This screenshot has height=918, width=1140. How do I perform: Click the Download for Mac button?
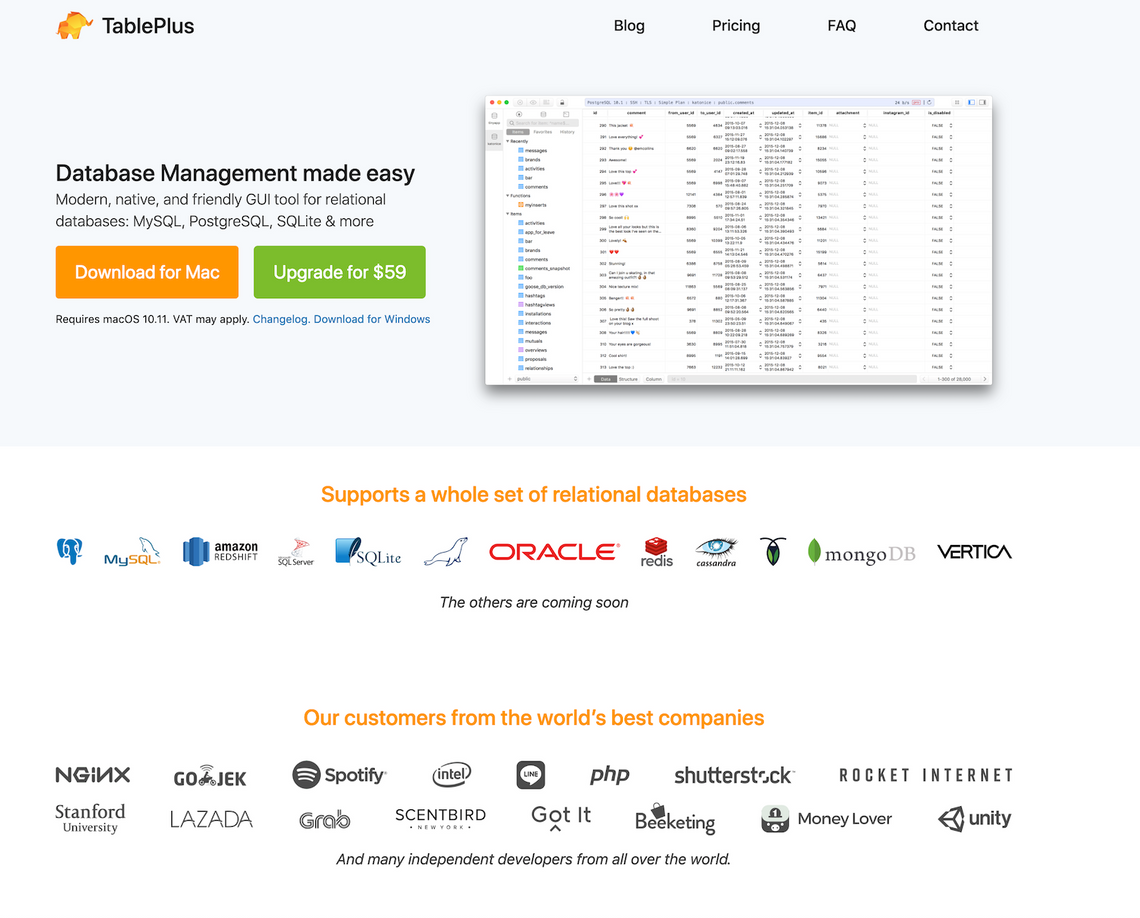[146, 272]
